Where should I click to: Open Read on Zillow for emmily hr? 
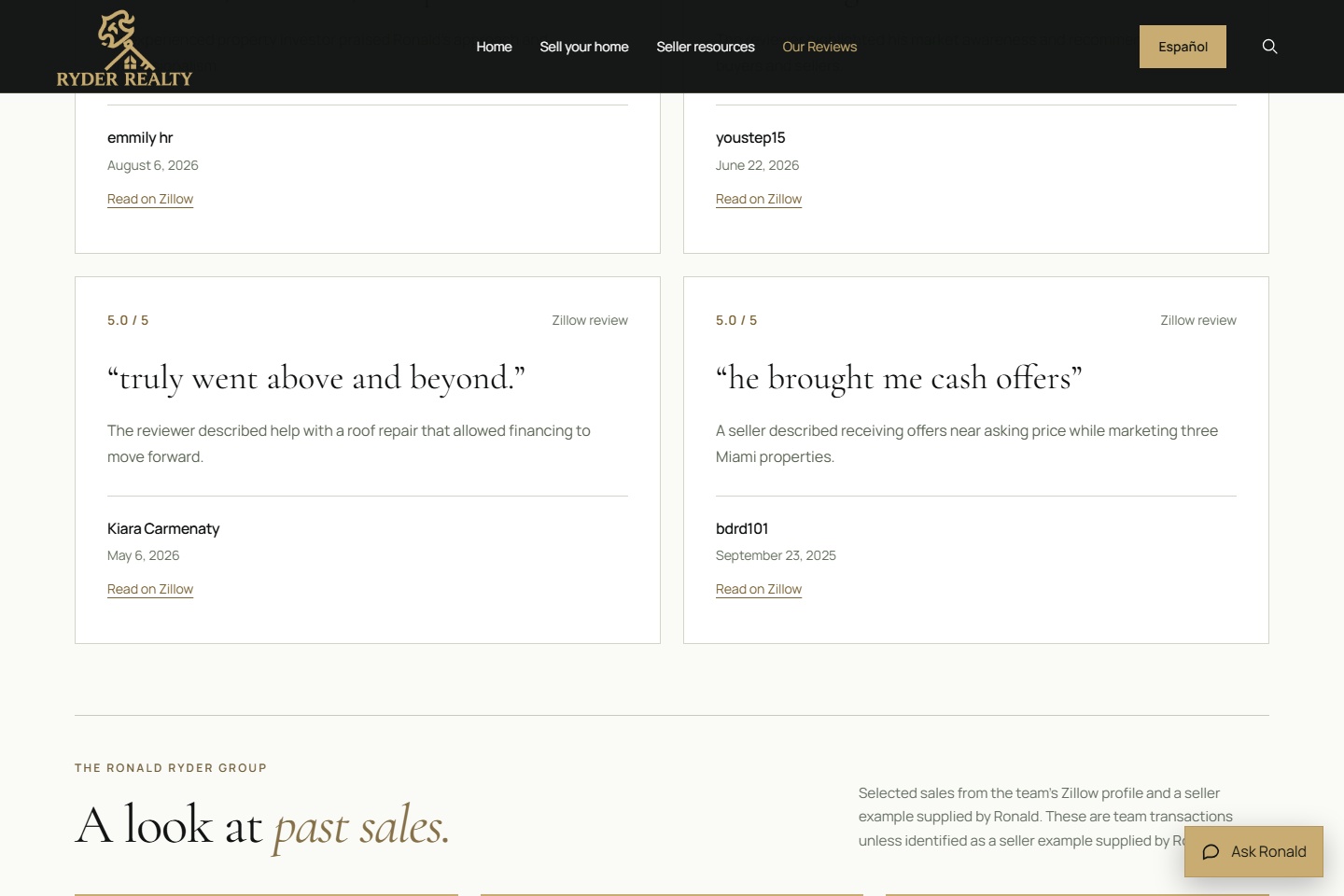[x=150, y=199]
